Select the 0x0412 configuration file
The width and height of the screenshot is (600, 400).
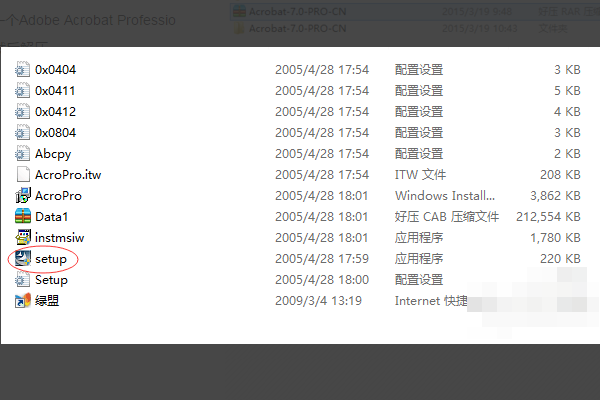(55, 112)
